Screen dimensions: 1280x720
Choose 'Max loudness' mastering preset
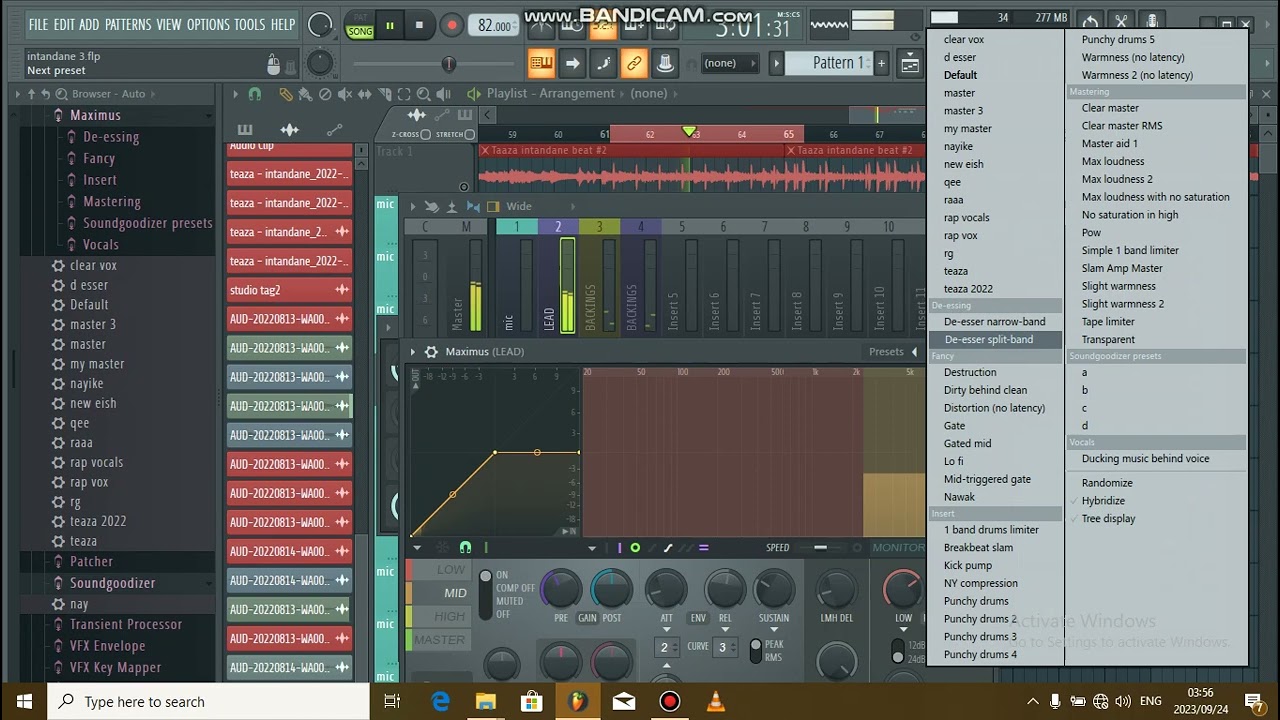point(1112,161)
